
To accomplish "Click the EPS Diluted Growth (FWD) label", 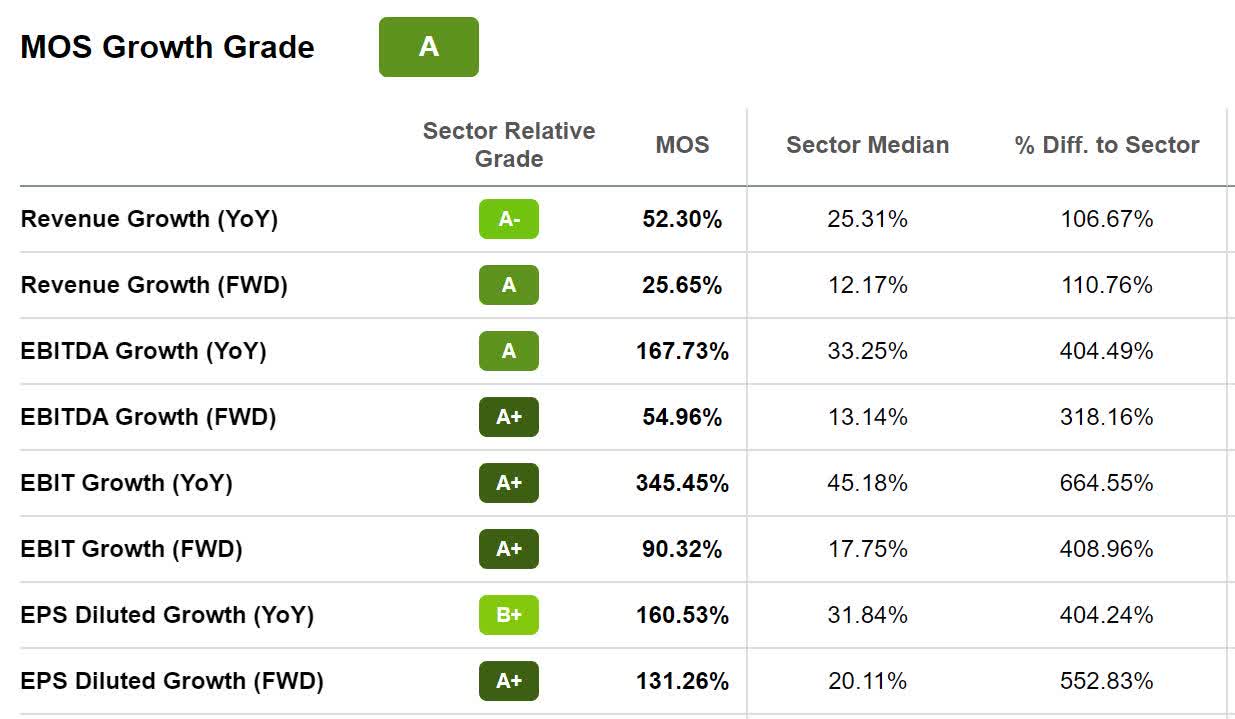I will [x=172, y=681].
